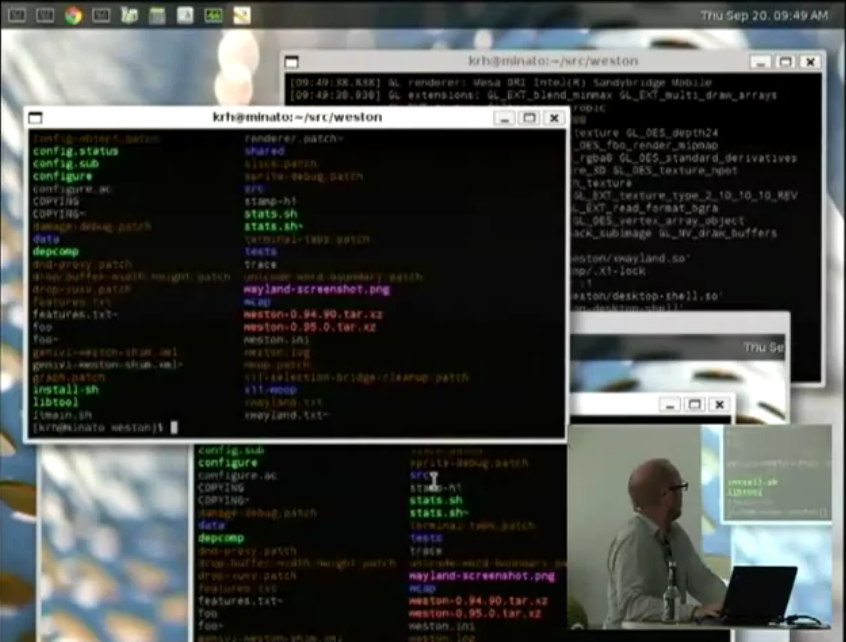Click stamp-h1 in the front terminal
Image resolution: width=846 pixels, height=642 pixels.
coord(271,201)
